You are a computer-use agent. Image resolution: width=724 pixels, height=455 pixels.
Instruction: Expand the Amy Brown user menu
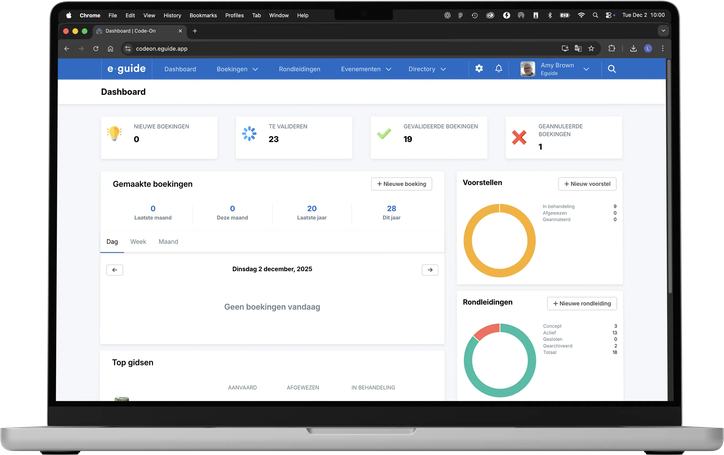point(586,69)
